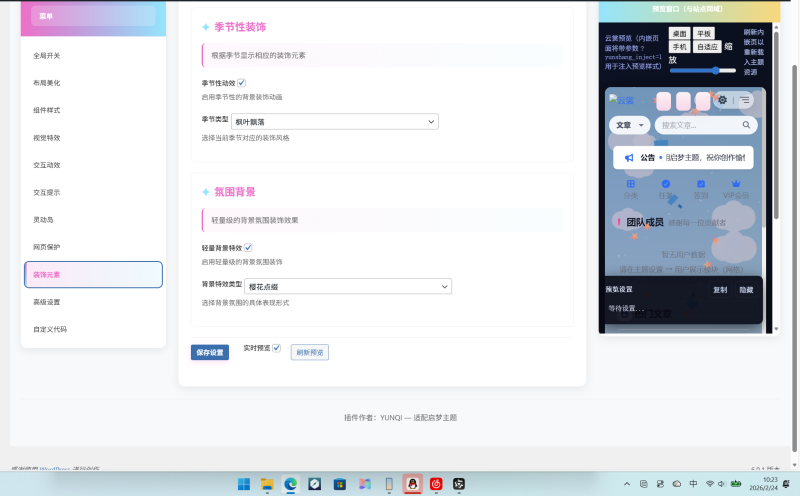Screen dimensions: 800x496
Task: Open the hamburger menu in the preview header
Action: click(745, 100)
